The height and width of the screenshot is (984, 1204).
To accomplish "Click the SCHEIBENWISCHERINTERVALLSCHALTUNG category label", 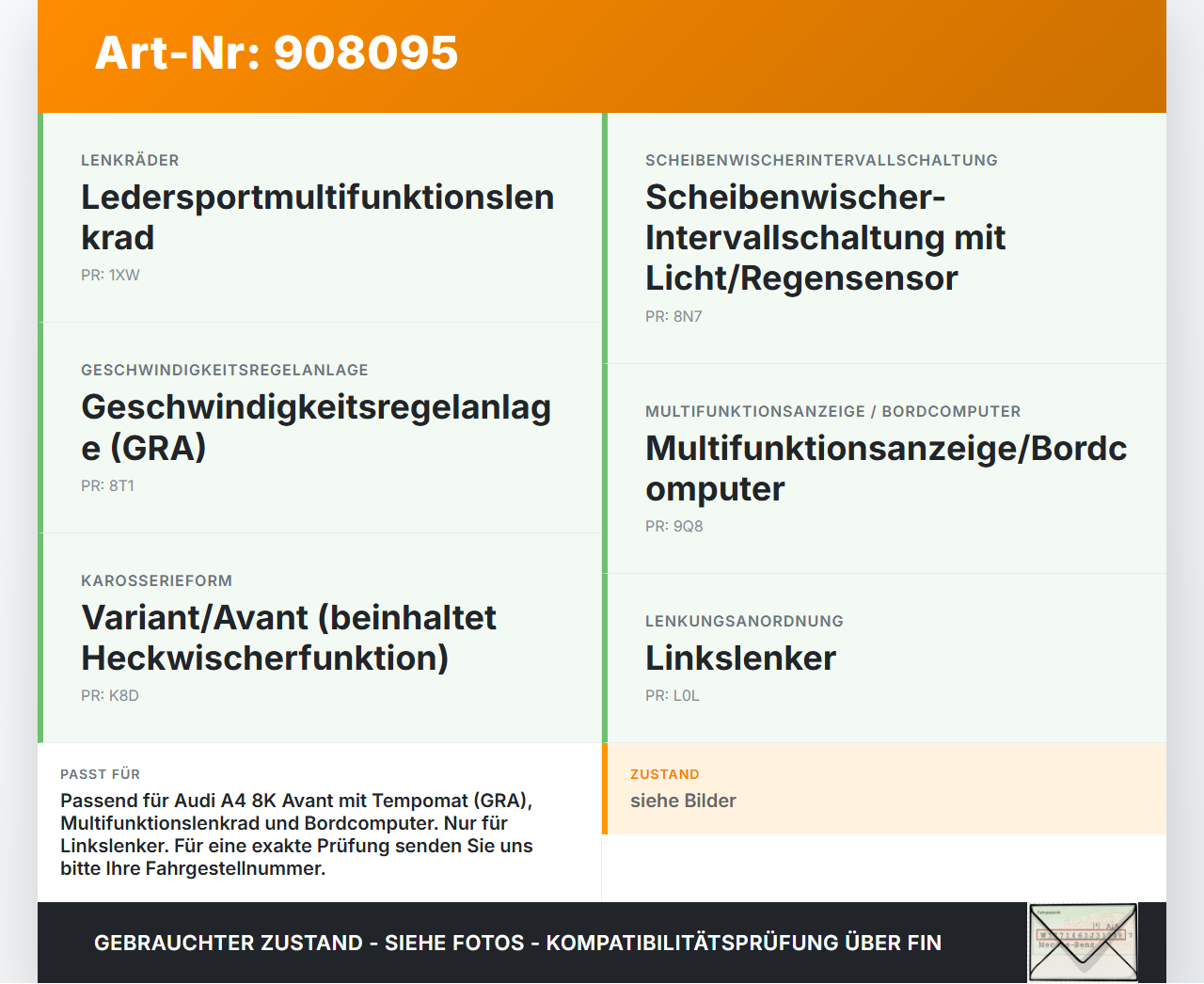I will (821, 161).
